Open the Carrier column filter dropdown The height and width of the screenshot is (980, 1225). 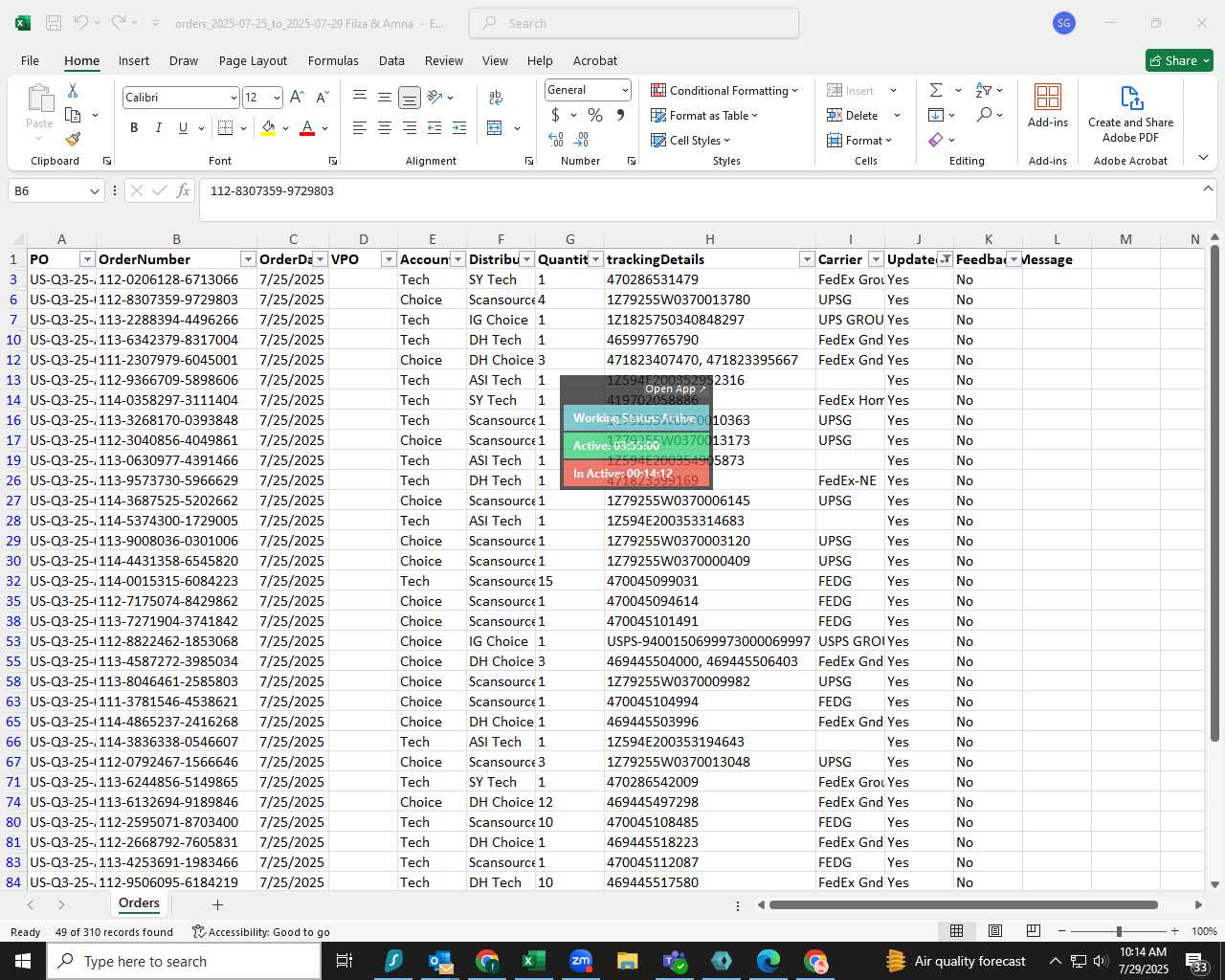pos(876,259)
